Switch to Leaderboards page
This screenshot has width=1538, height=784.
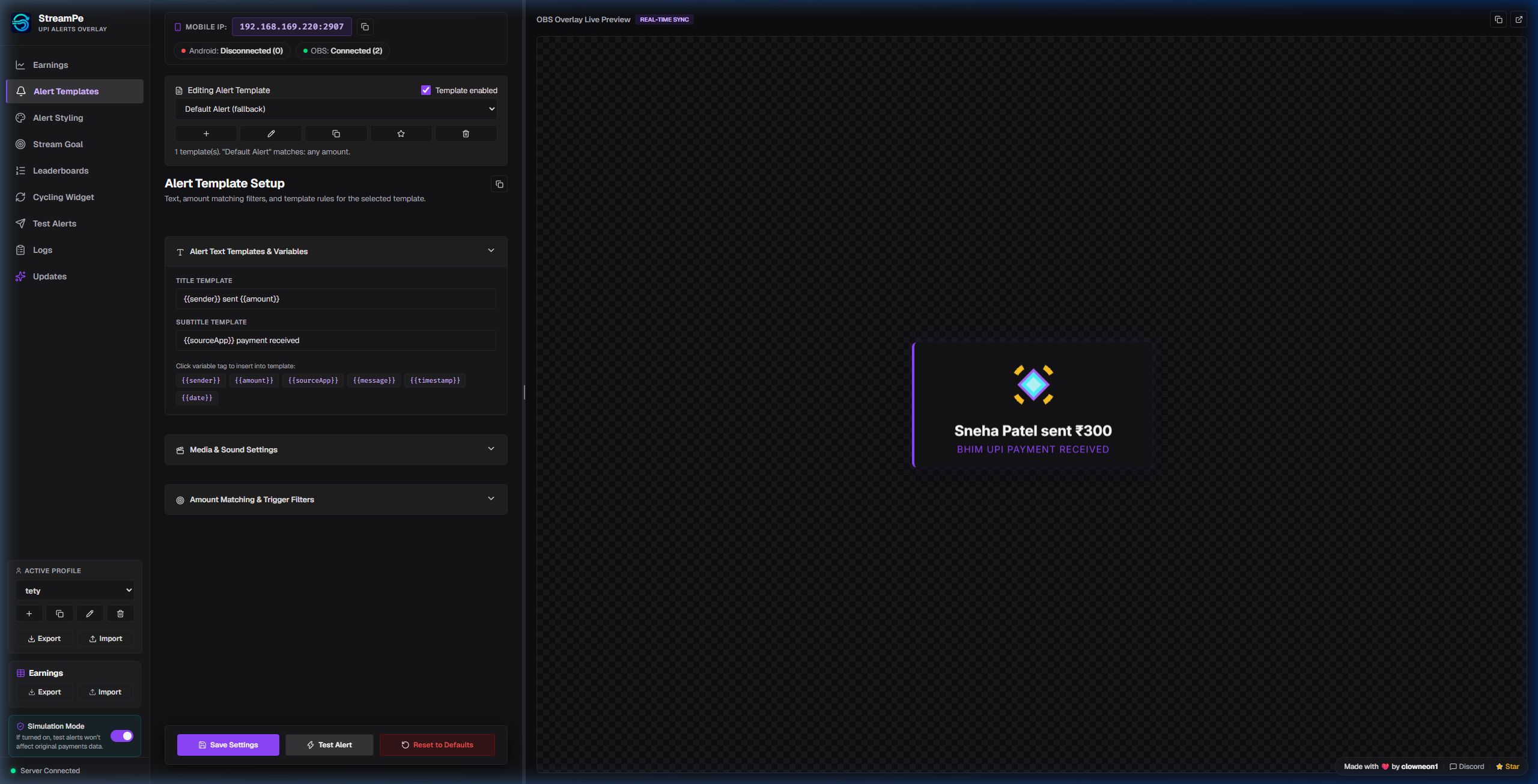click(x=74, y=171)
